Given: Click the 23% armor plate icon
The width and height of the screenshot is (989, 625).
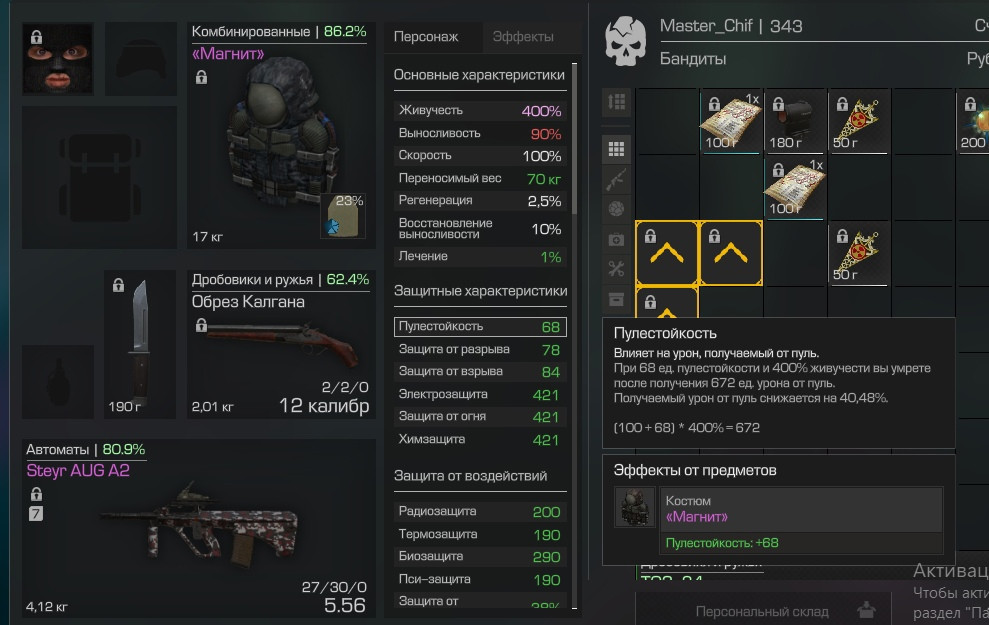Looking at the screenshot, I should click(x=343, y=216).
